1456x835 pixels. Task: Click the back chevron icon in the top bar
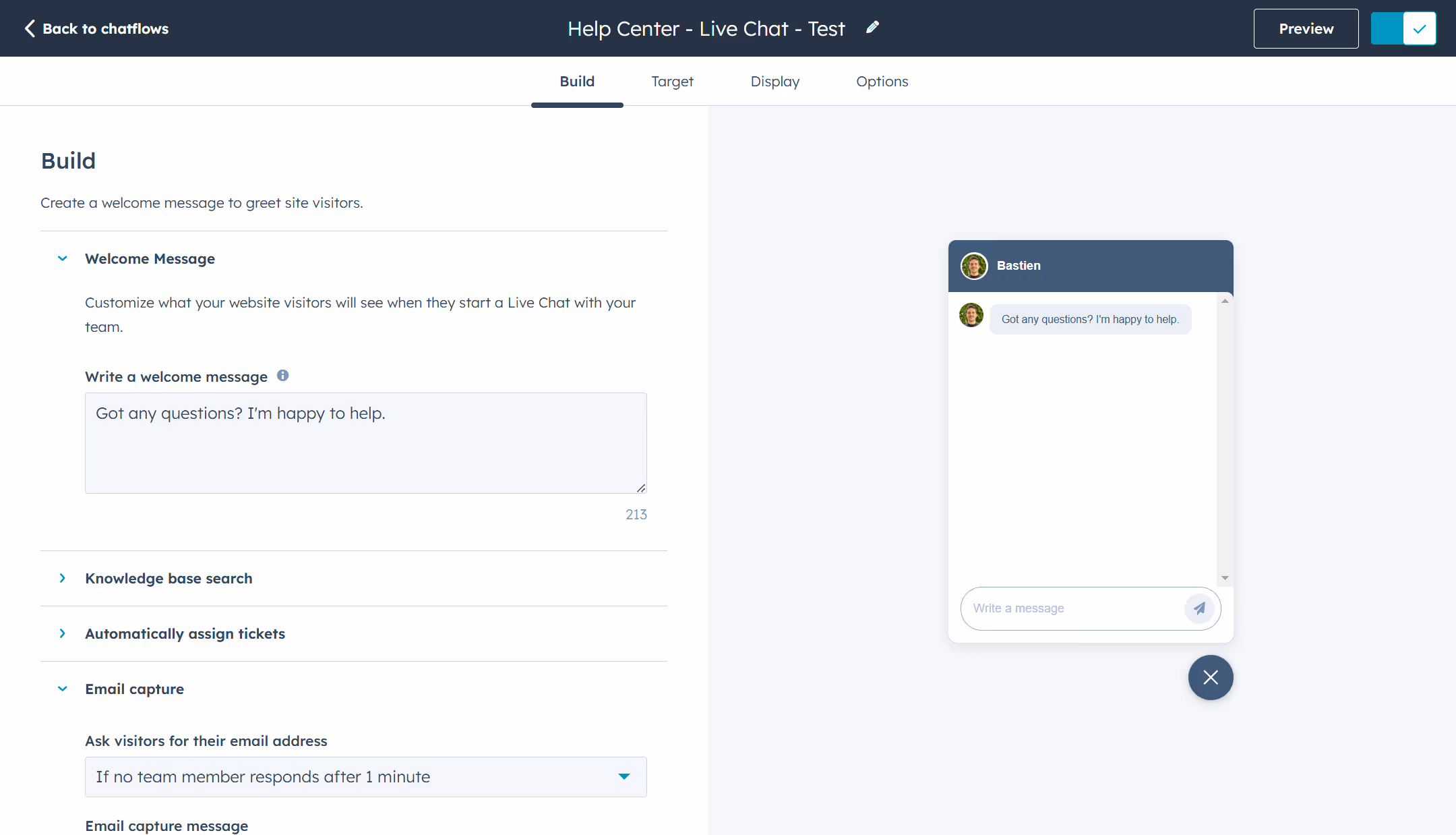coord(29,28)
